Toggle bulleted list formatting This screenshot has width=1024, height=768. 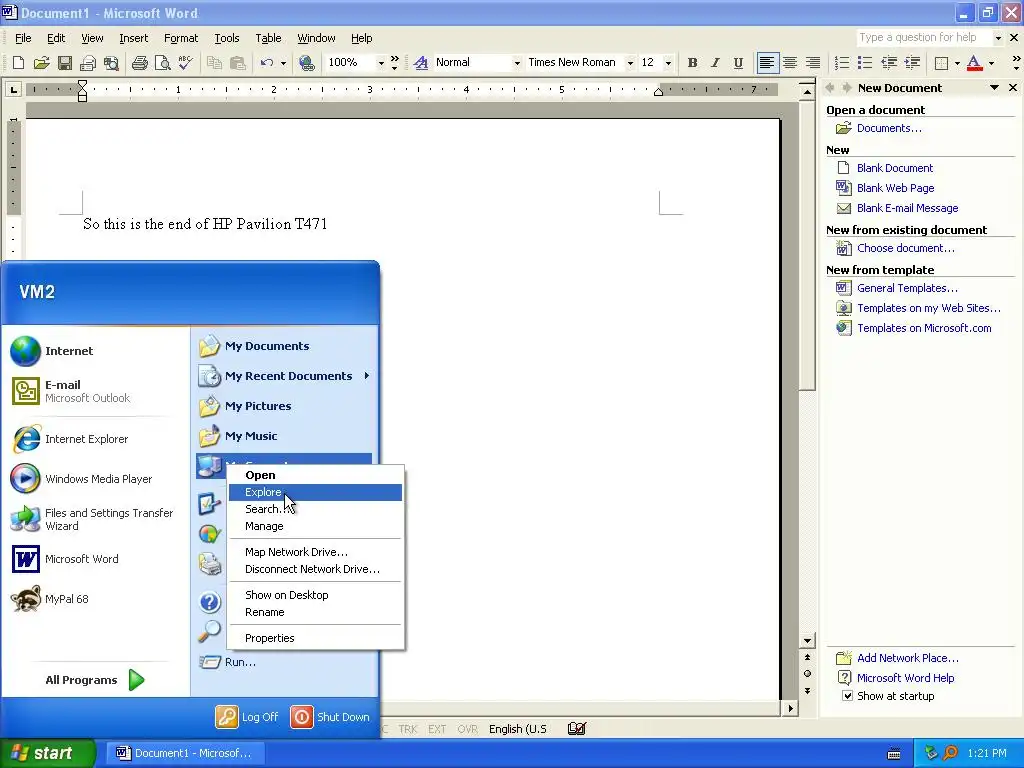click(865, 63)
